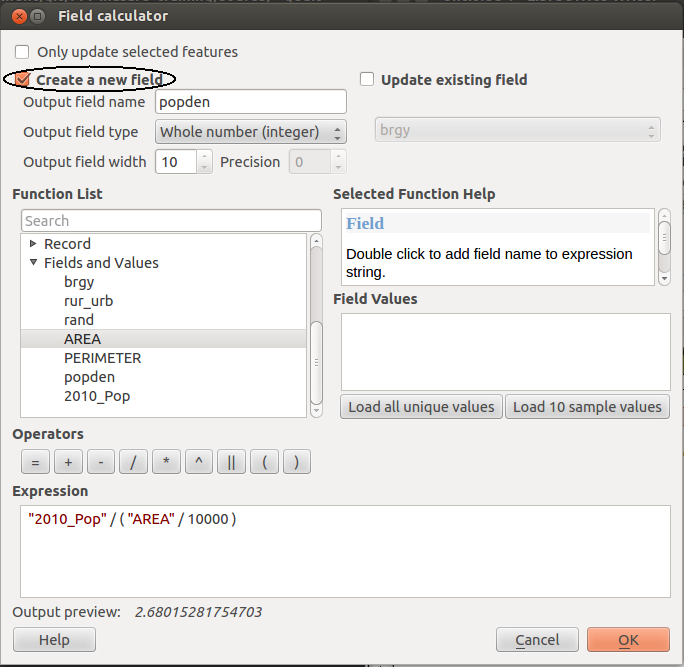Click the function list scrollbar up arrow
Image resolution: width=684 pixels, height=667 pixels.
click(317, 240)
